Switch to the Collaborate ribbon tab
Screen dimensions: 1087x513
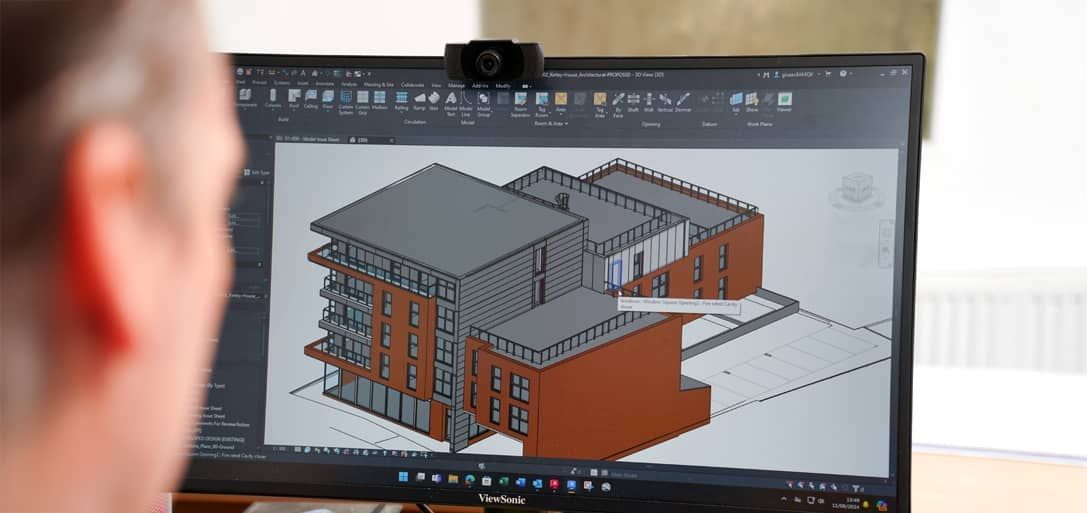click(412, 86)
